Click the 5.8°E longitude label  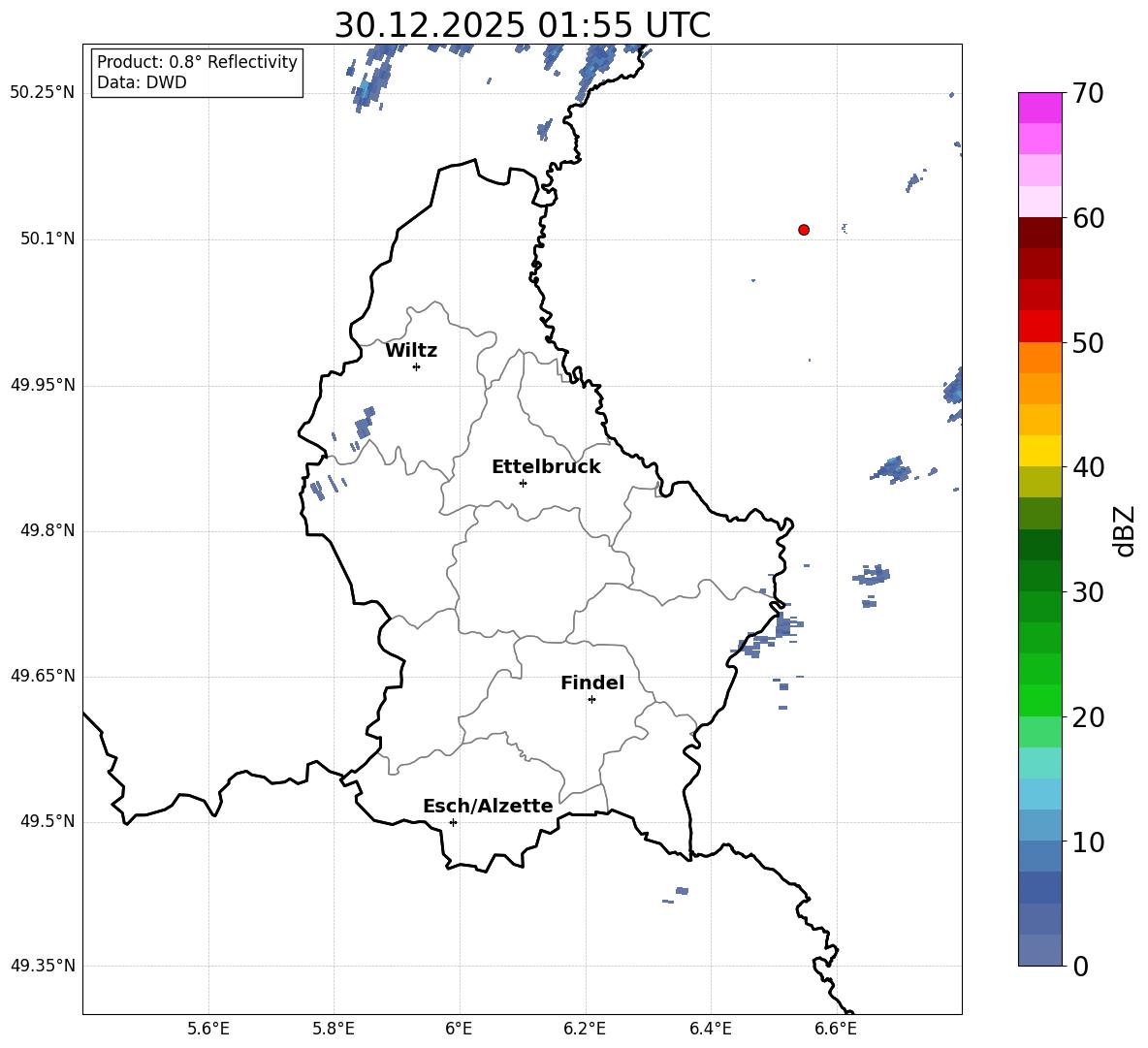click(334, 1029)
